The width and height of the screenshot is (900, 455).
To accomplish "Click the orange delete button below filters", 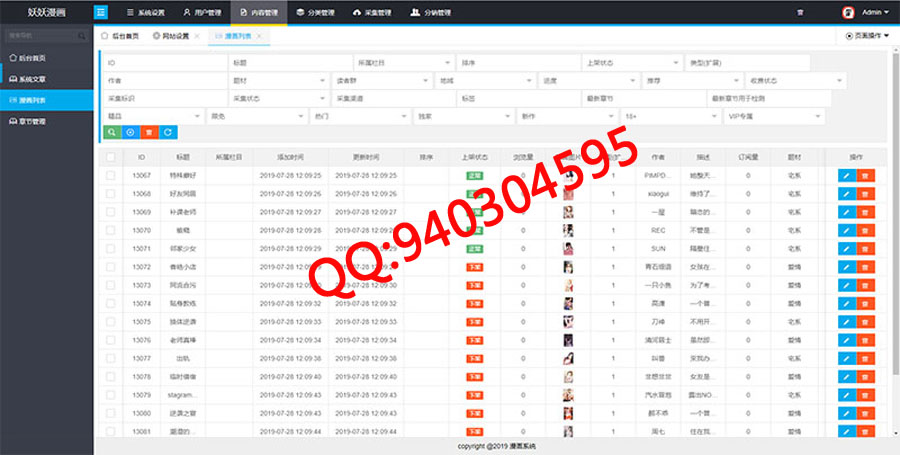I will click(149, 132).
